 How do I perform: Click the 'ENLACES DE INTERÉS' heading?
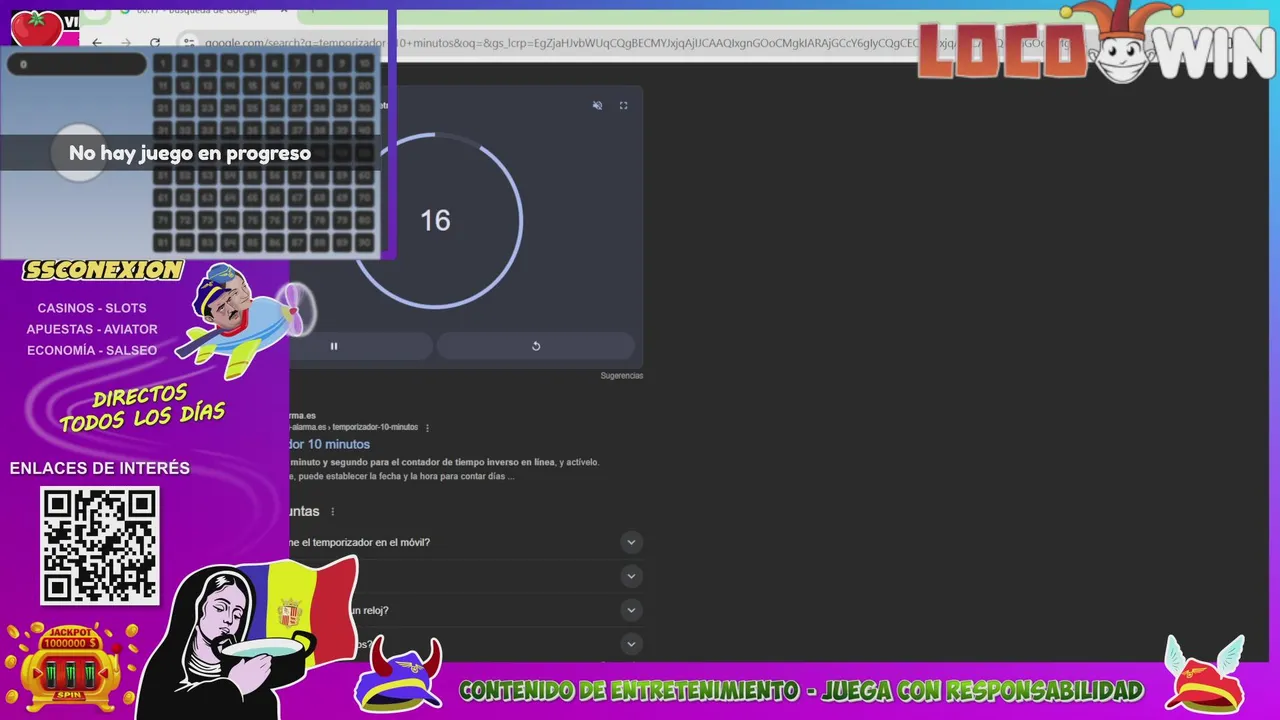click(x=99, y=468)
